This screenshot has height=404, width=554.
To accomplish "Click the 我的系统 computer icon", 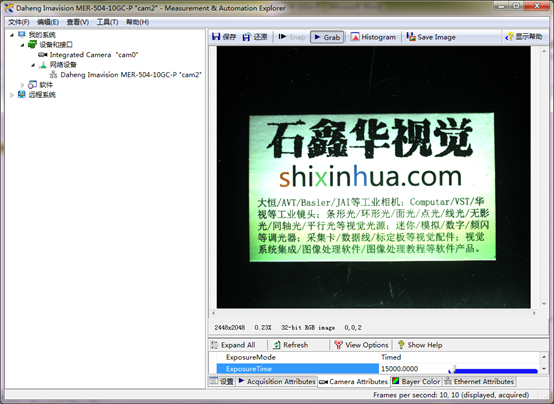I will pos(22,34).
